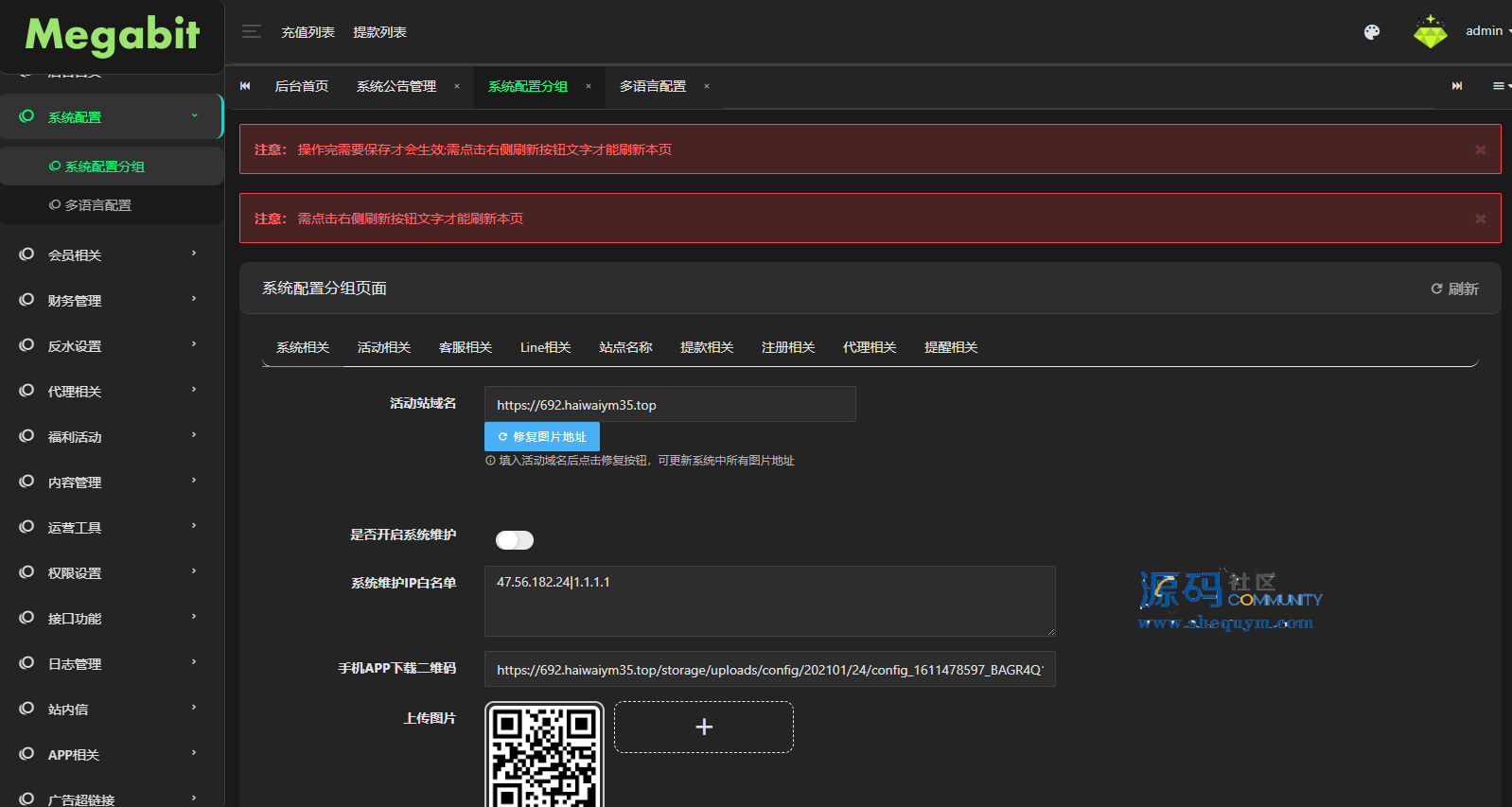Image resolution: width=1512 pixels, height=807 pixels.
Task: Close the 多语言配置 tab
Action: tap(707, 86)
